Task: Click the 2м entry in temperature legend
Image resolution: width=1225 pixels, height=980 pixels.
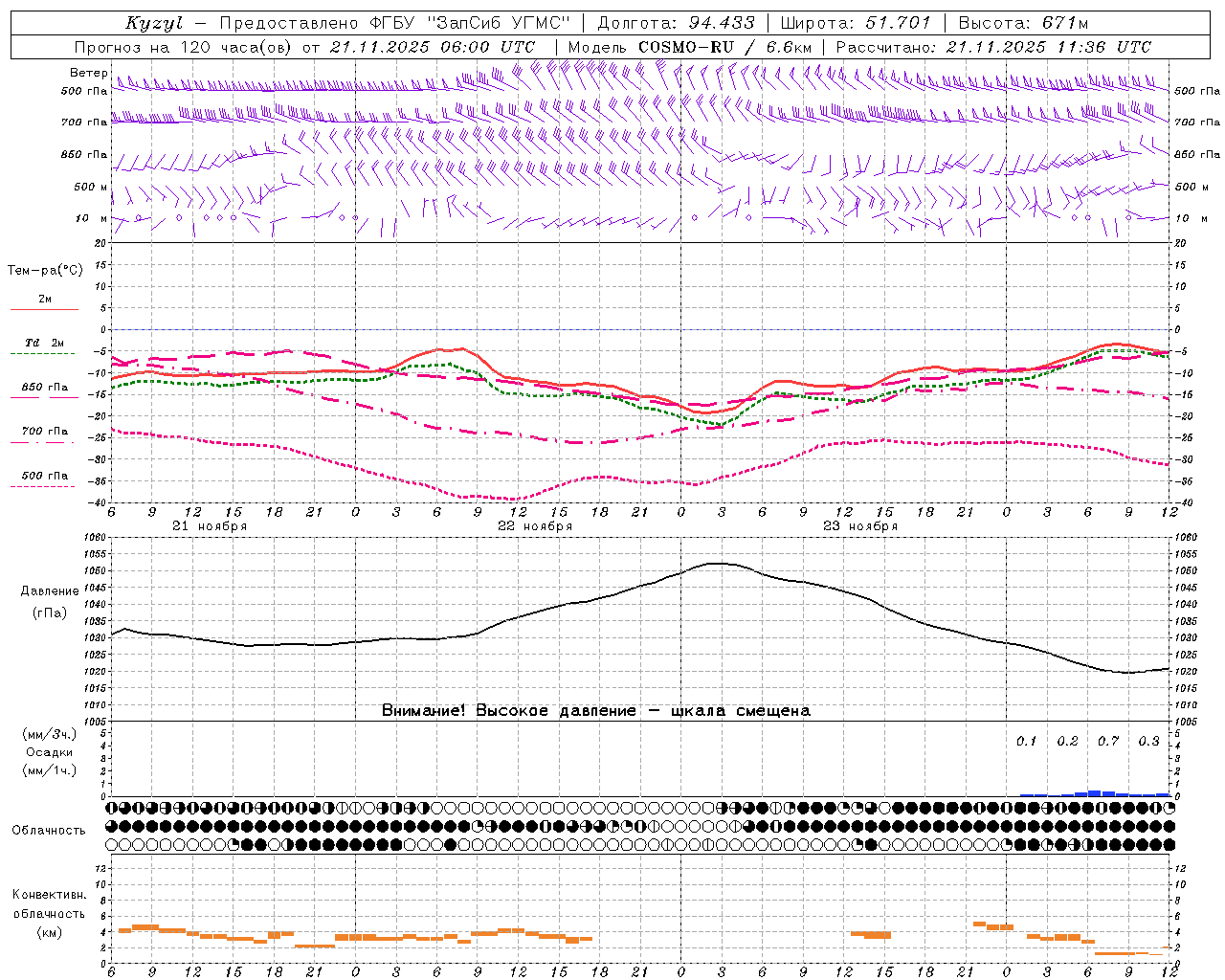Action: click(45, 300)
